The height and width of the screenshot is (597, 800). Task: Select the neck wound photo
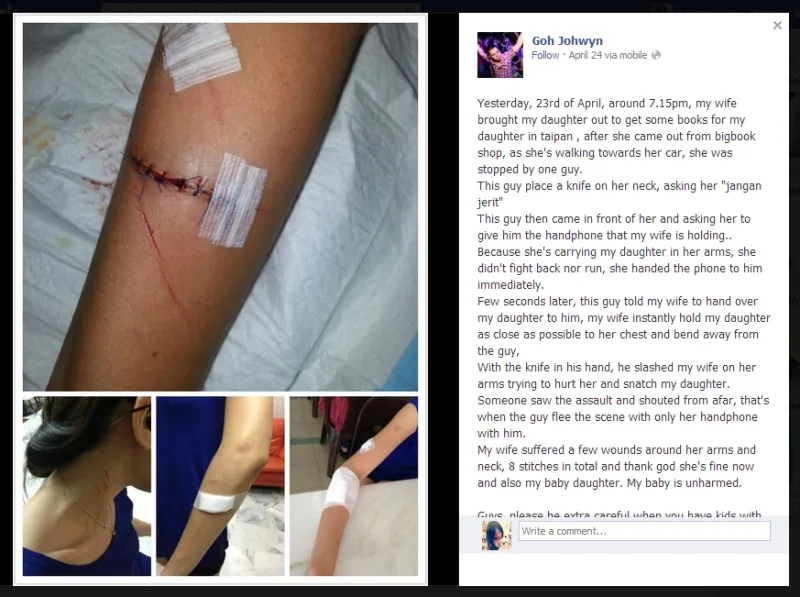point(87,486)
